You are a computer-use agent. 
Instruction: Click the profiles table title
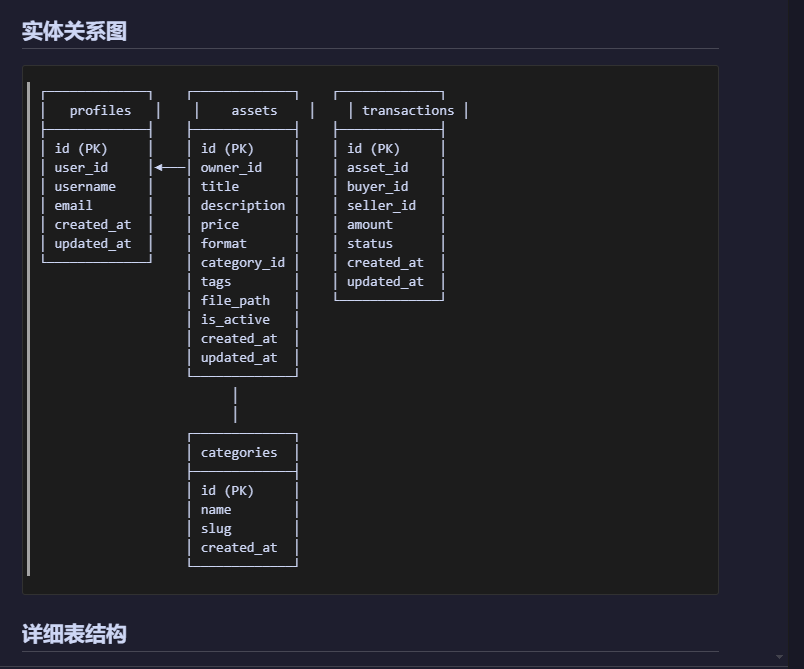pyautogui.click(x=100, y=111)
